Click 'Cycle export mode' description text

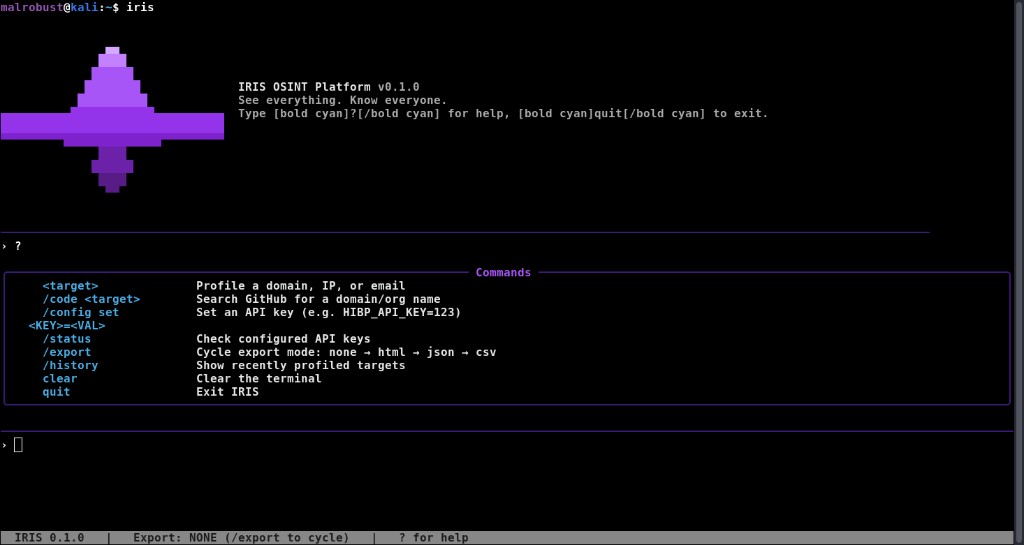click(346, 352)
